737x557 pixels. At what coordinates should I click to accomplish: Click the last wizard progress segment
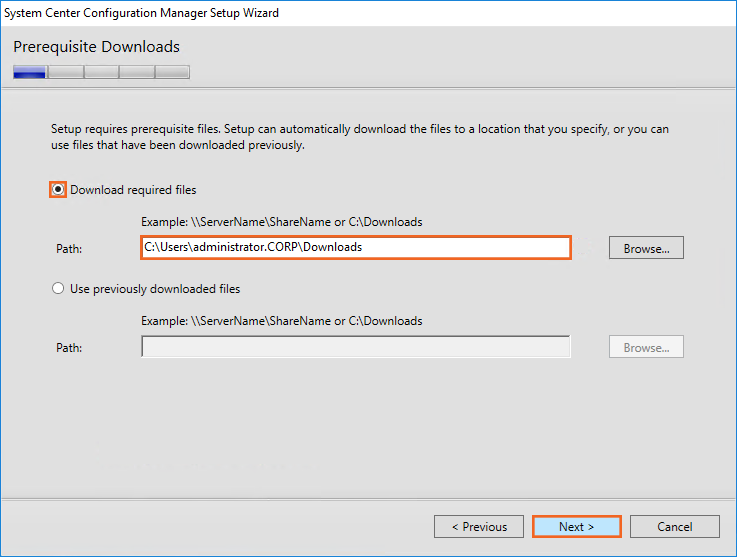coord(172,72)
